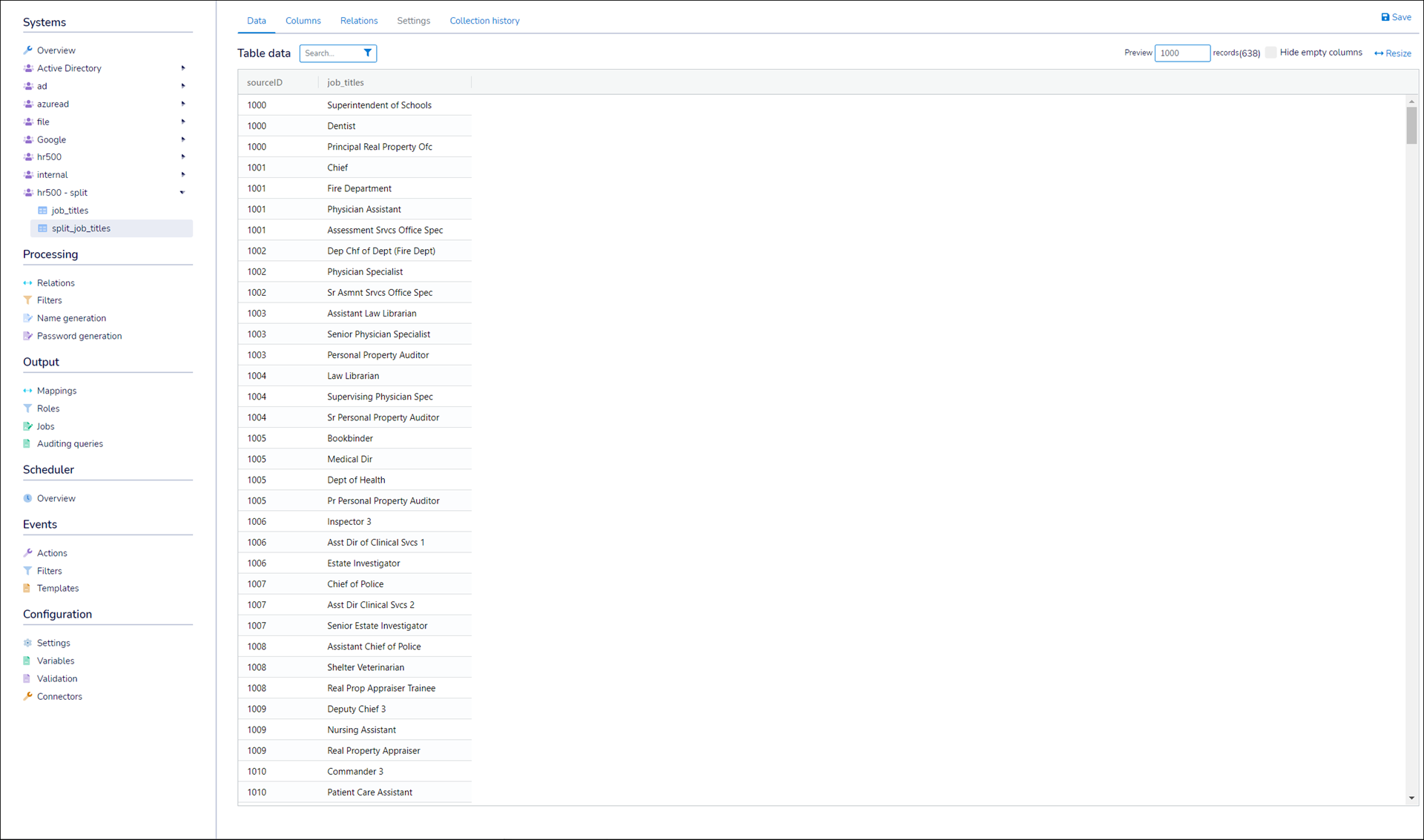
Task: Open Mappings under Output section
Action: click(x=56, y=391)
